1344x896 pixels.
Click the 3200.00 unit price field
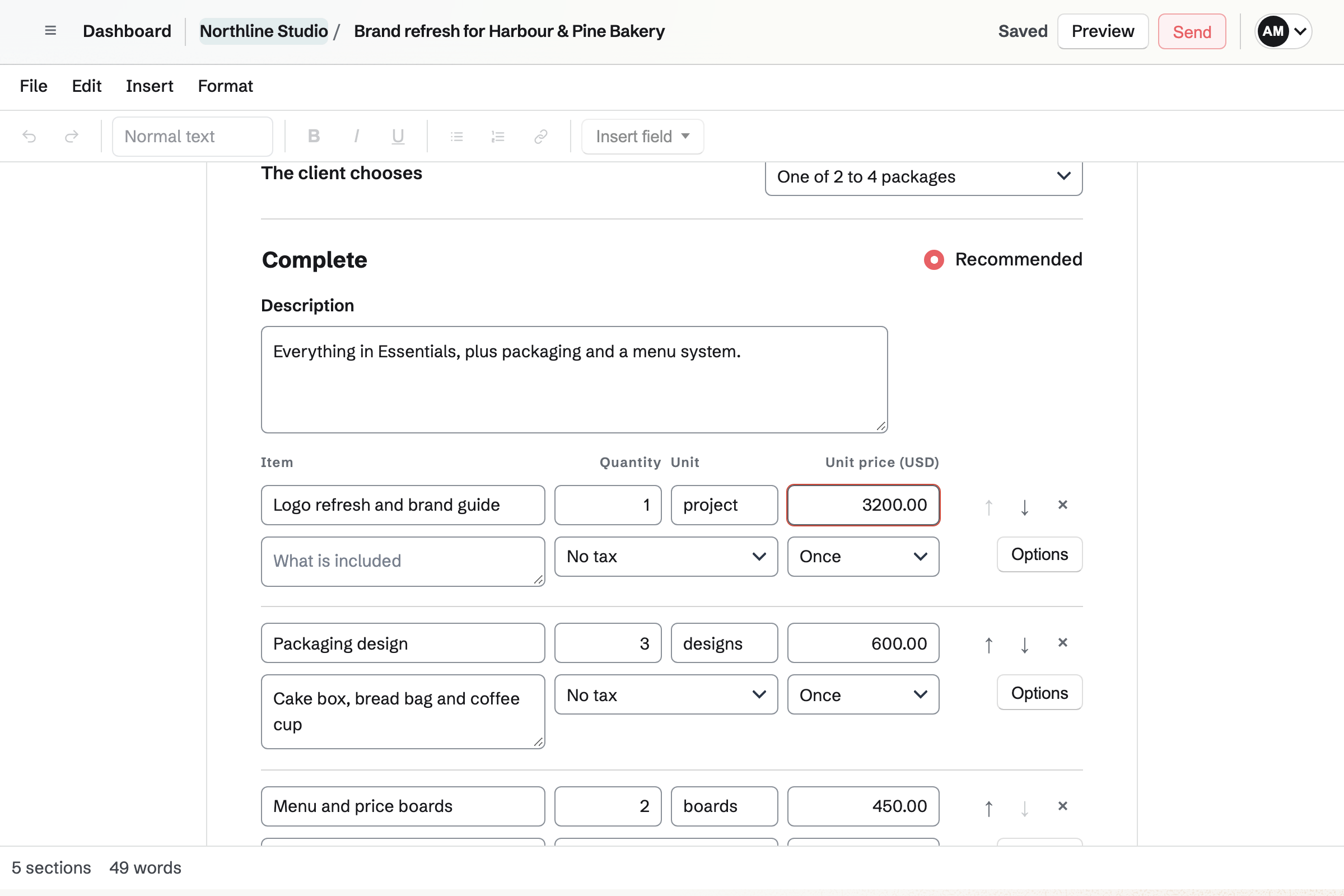[863, 505]
